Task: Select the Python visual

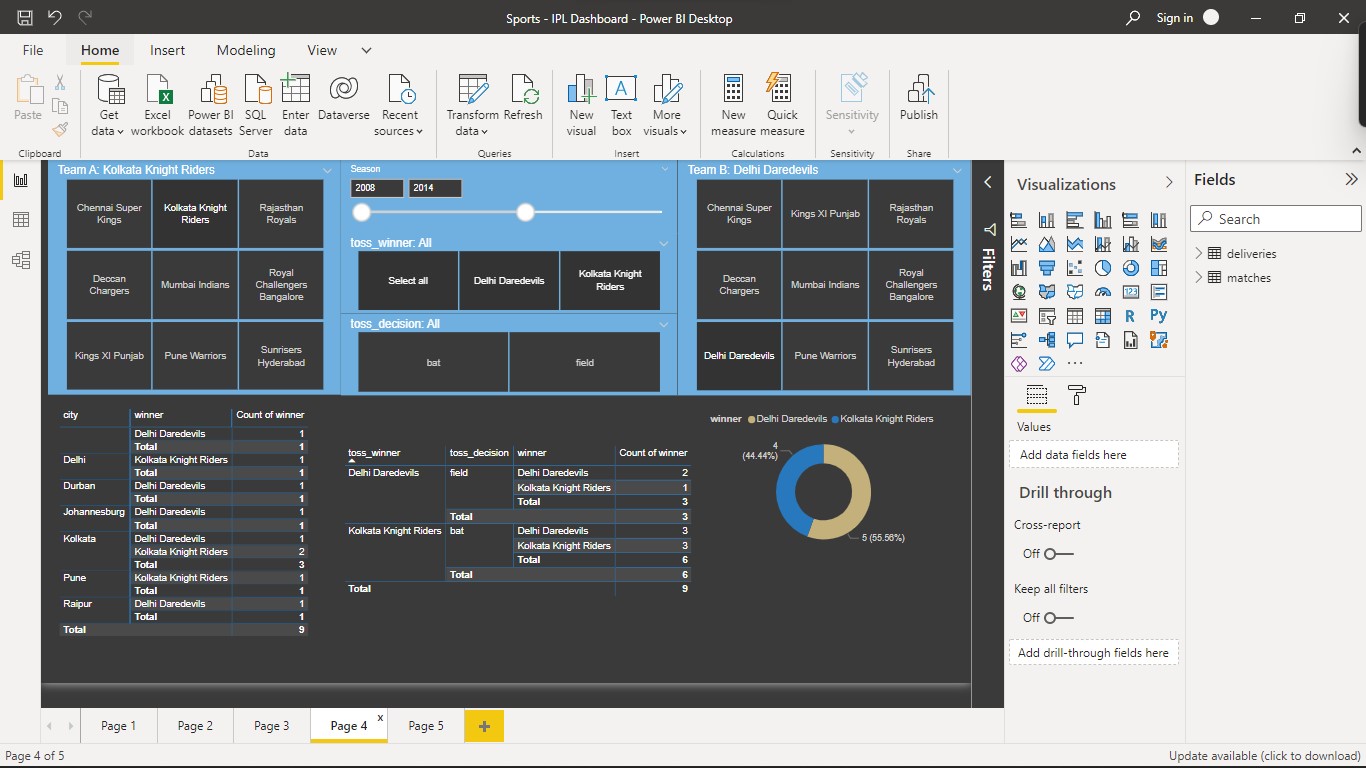Action: [x=1159, y=316]
